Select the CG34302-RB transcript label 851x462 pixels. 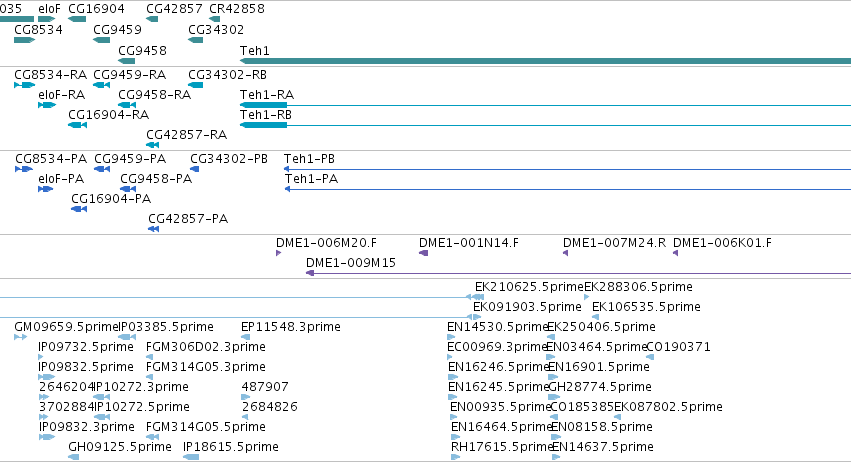click(227, 75)
